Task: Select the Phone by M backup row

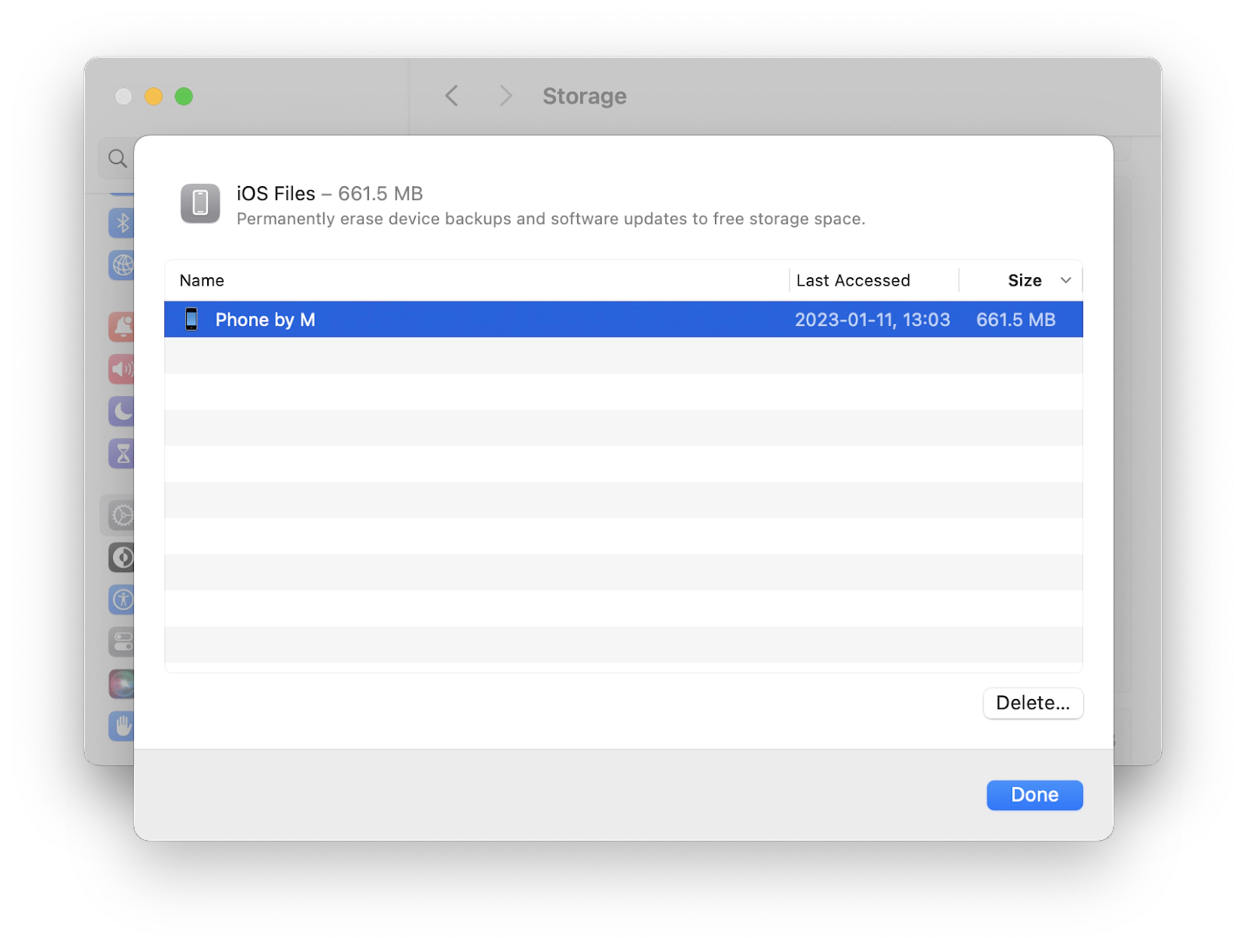Action: point(623,320)
